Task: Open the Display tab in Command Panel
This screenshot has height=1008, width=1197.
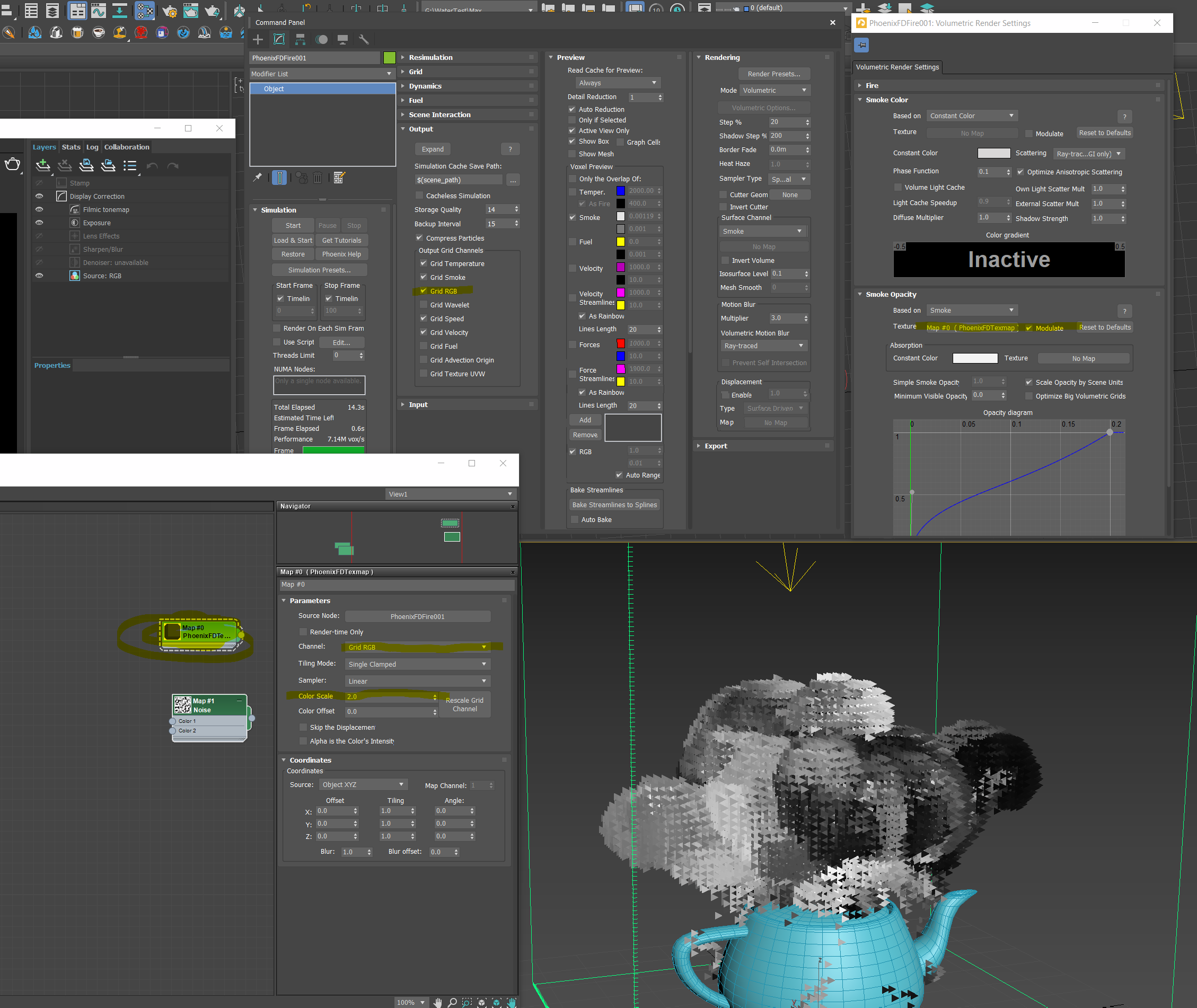Action: click(x=343, y=39)
